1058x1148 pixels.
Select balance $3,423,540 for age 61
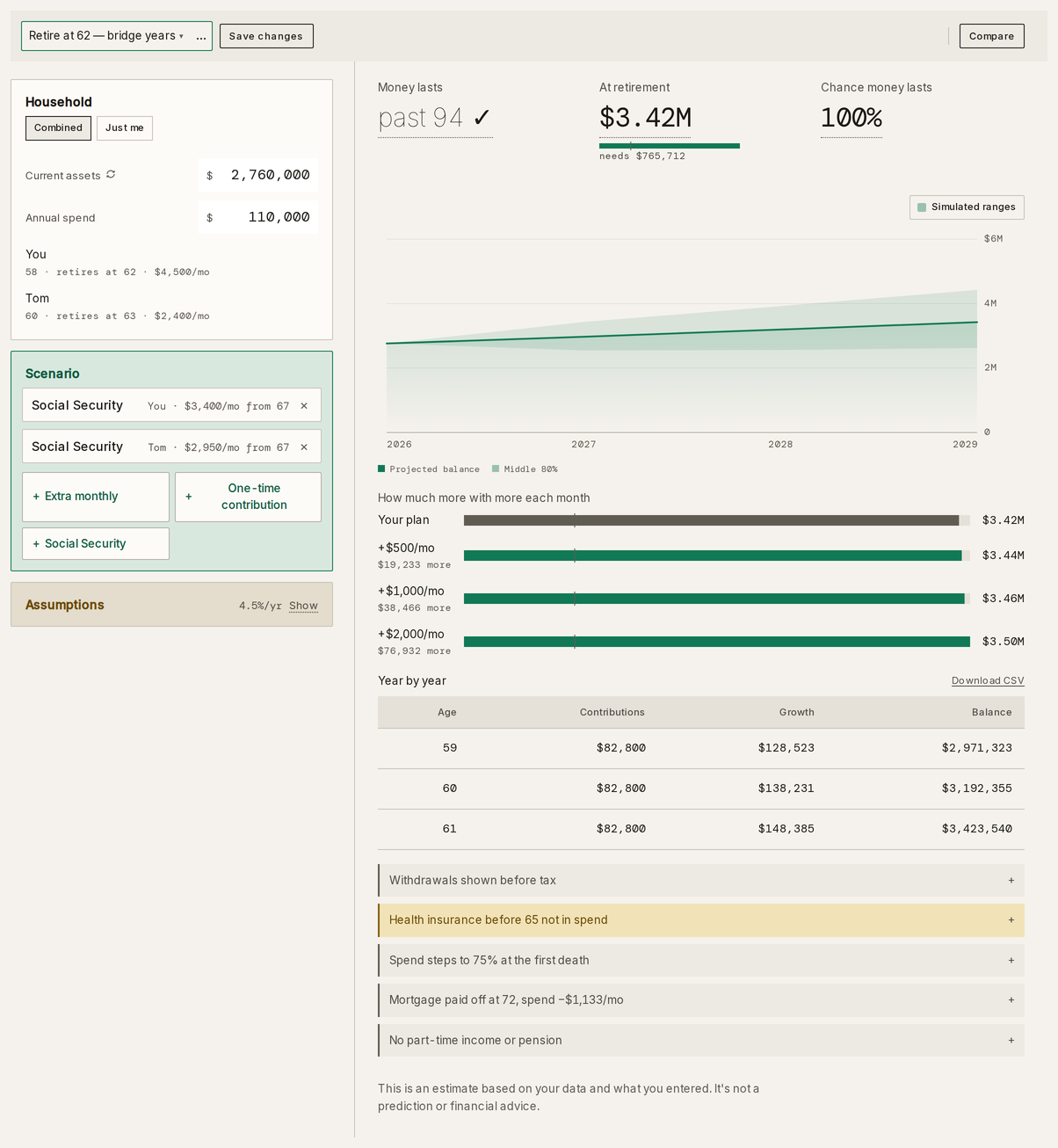[x=977, y=829]
